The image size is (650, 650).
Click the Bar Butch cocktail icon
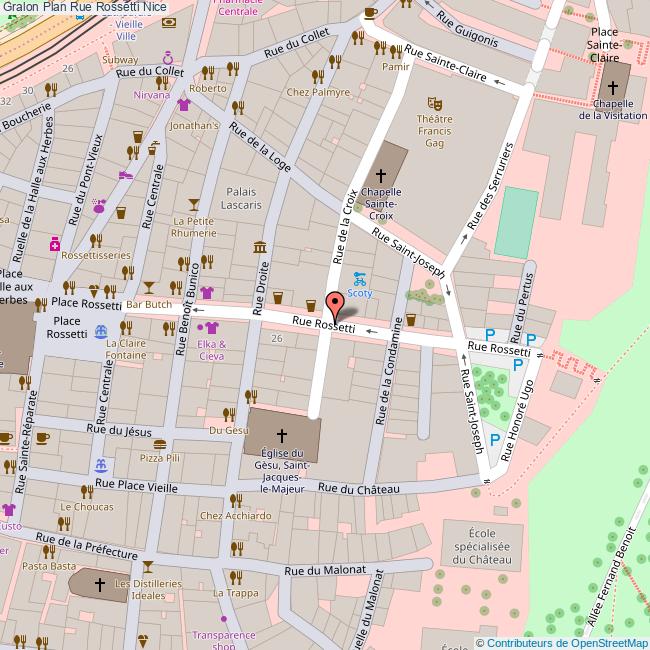149,288
